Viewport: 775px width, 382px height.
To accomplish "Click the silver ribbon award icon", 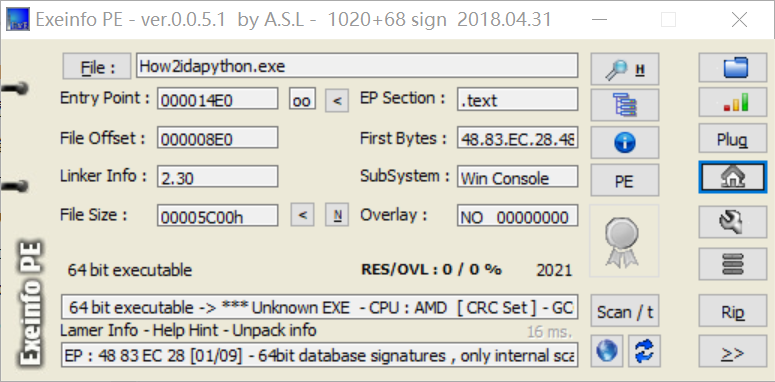I will point(624,241).
